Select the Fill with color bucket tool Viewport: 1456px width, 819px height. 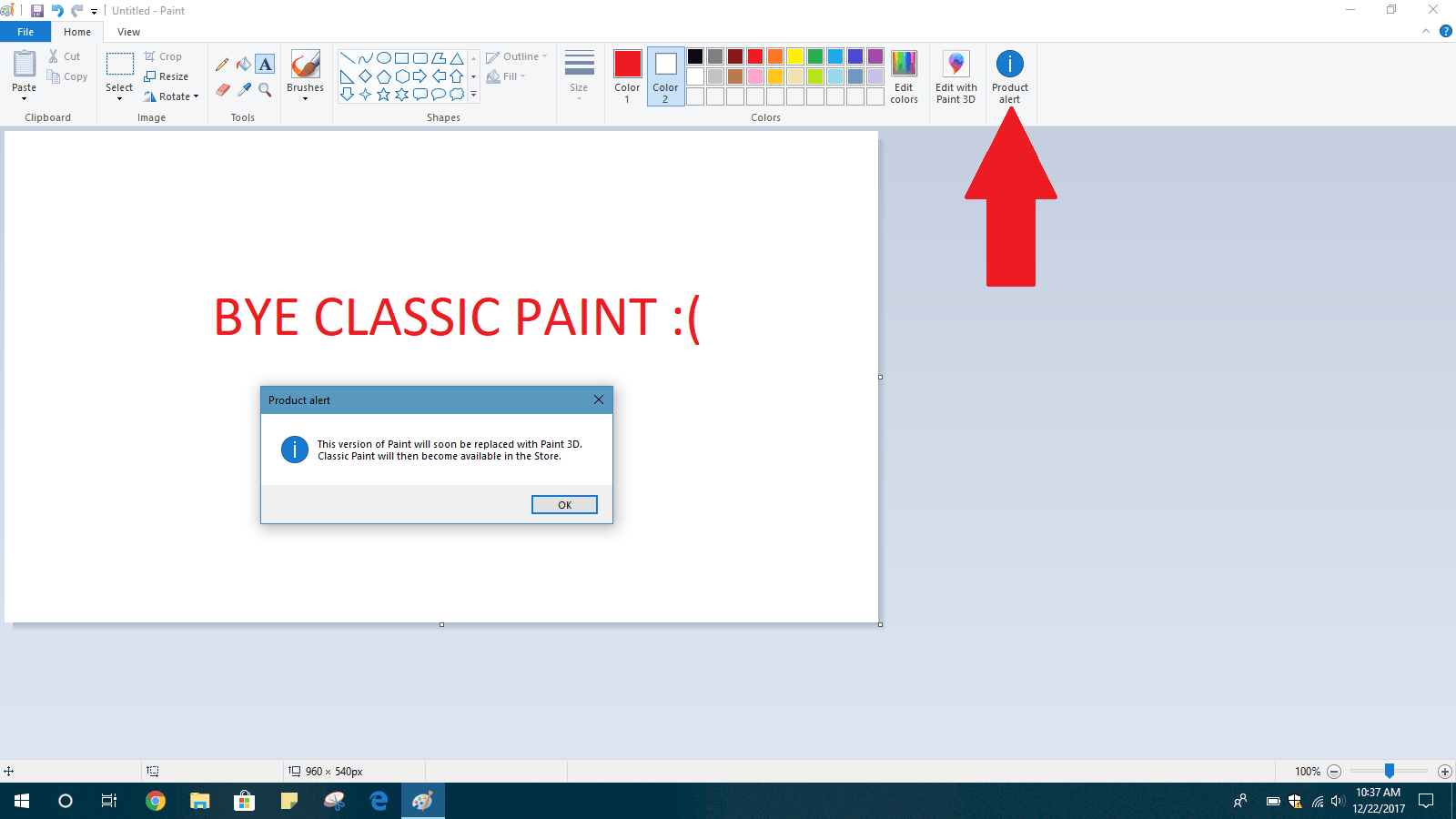point(243,65)
